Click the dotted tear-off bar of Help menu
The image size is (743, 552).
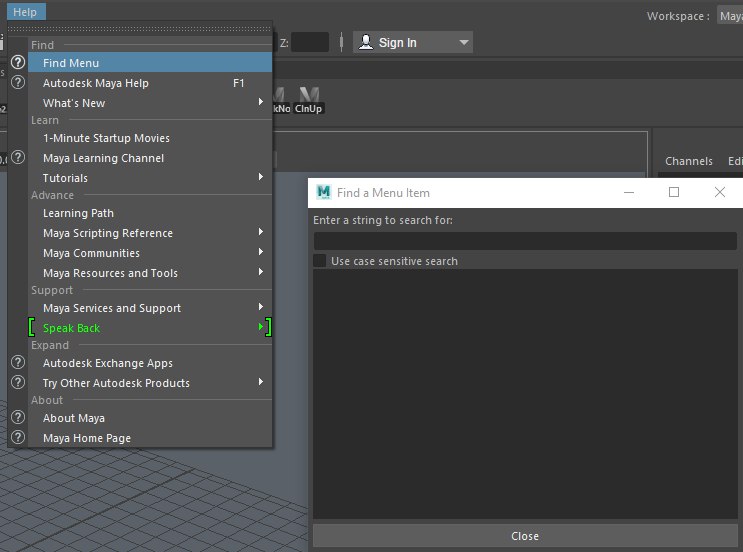click(140, 29)
